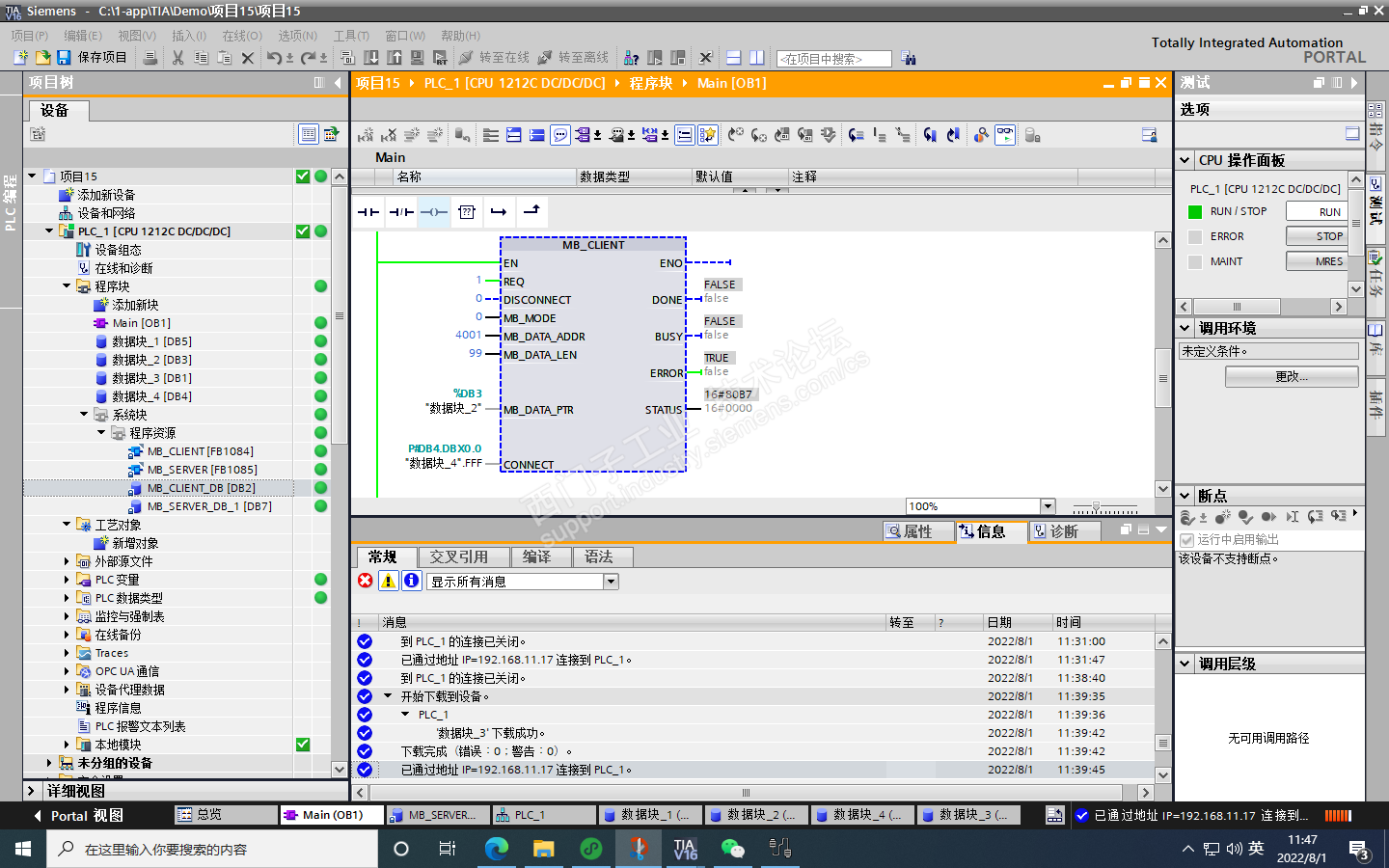The height and width of the screenshot is (868, 1389).
Task: Open Microsoft Edge from the taskbar
Action: (496, 849)
